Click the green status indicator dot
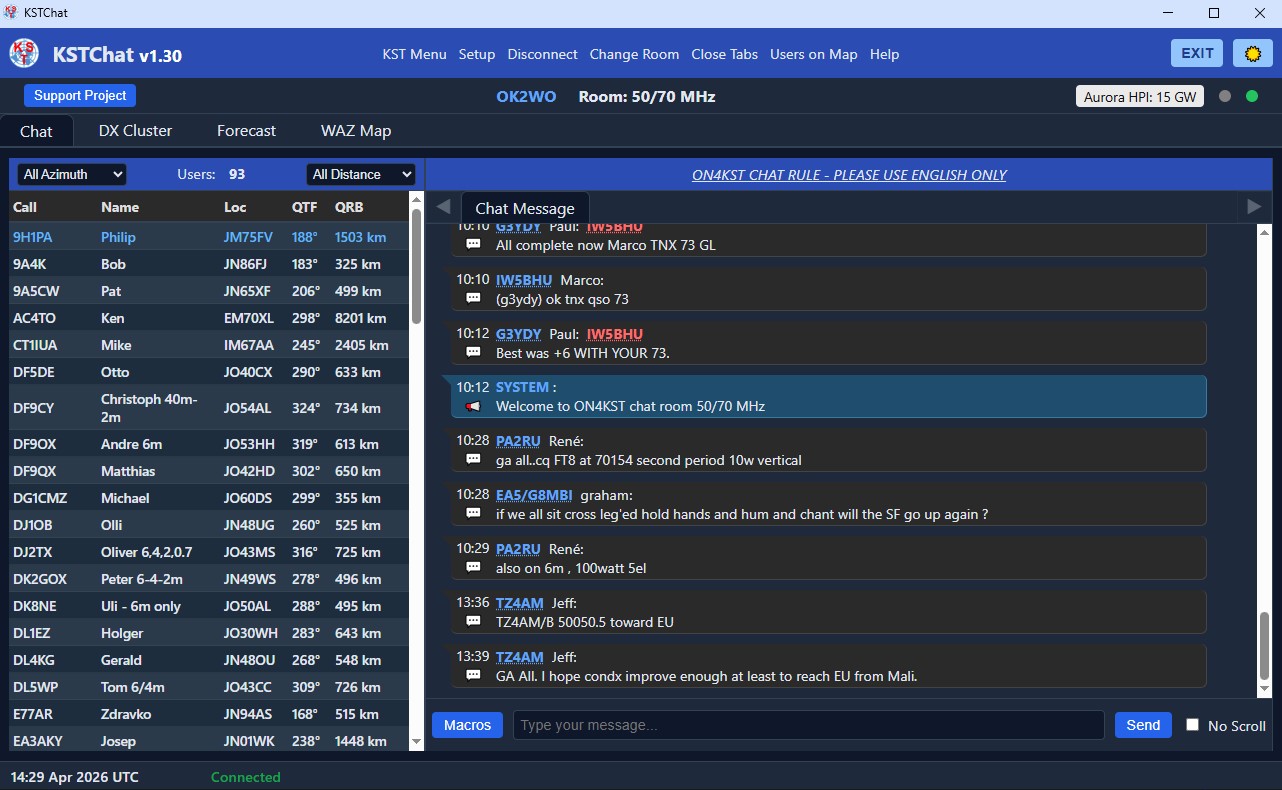 [1251, 96]
